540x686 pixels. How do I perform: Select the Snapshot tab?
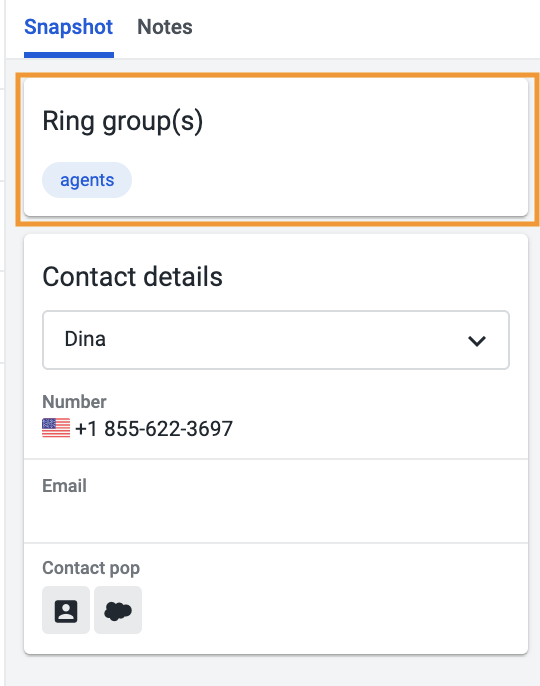(x=69, y=27)
